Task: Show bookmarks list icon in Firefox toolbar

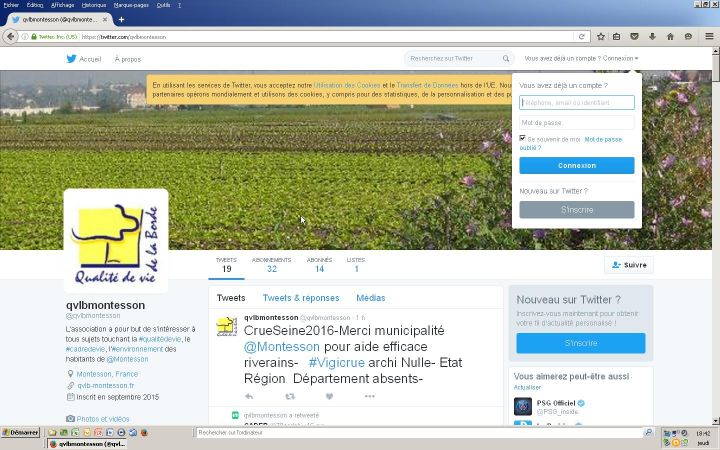Action: [x=616, y=36]
